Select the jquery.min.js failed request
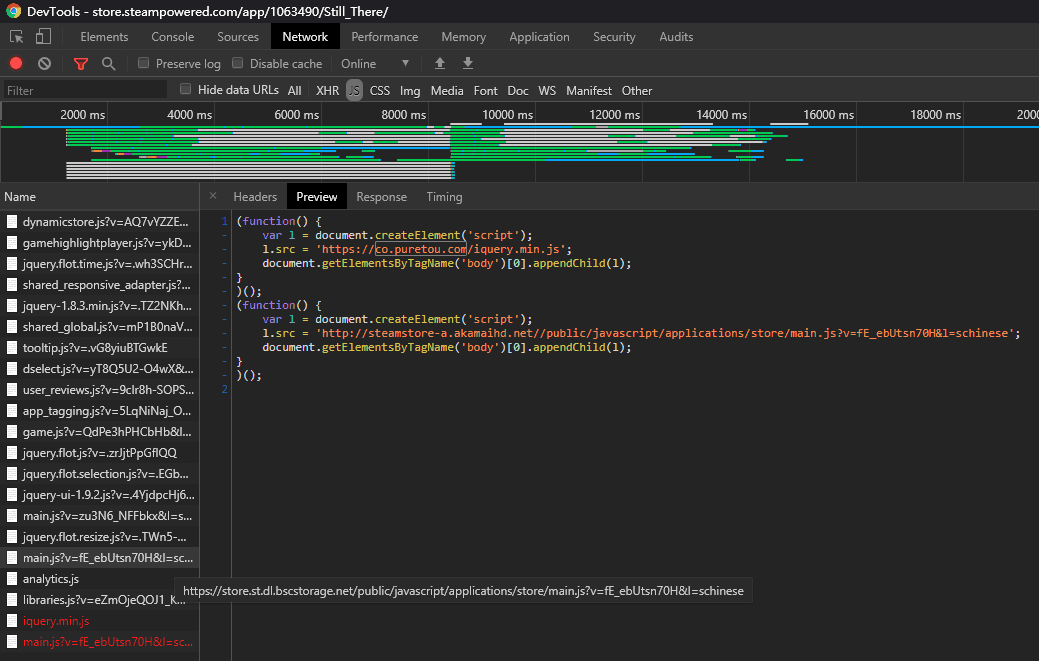Screen dimensions: 1039x661 click(x=56, y=621)
